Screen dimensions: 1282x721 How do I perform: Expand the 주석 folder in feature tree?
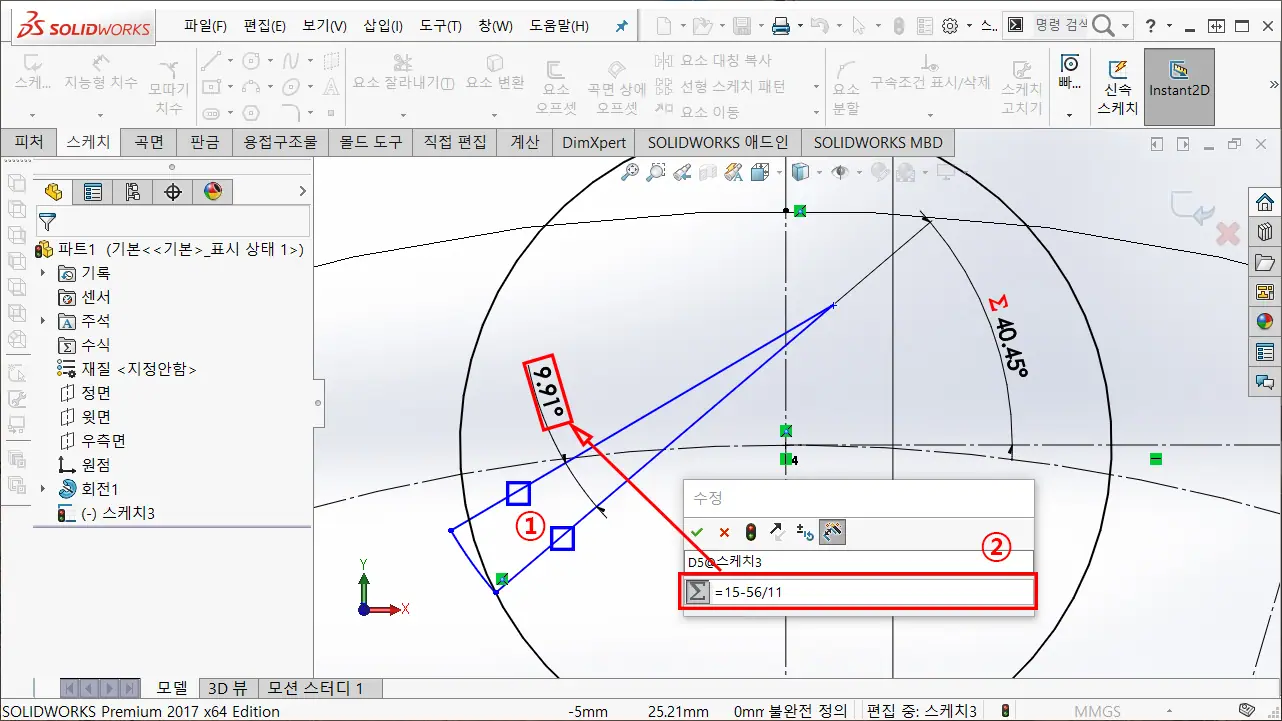[x=43, y=321]
